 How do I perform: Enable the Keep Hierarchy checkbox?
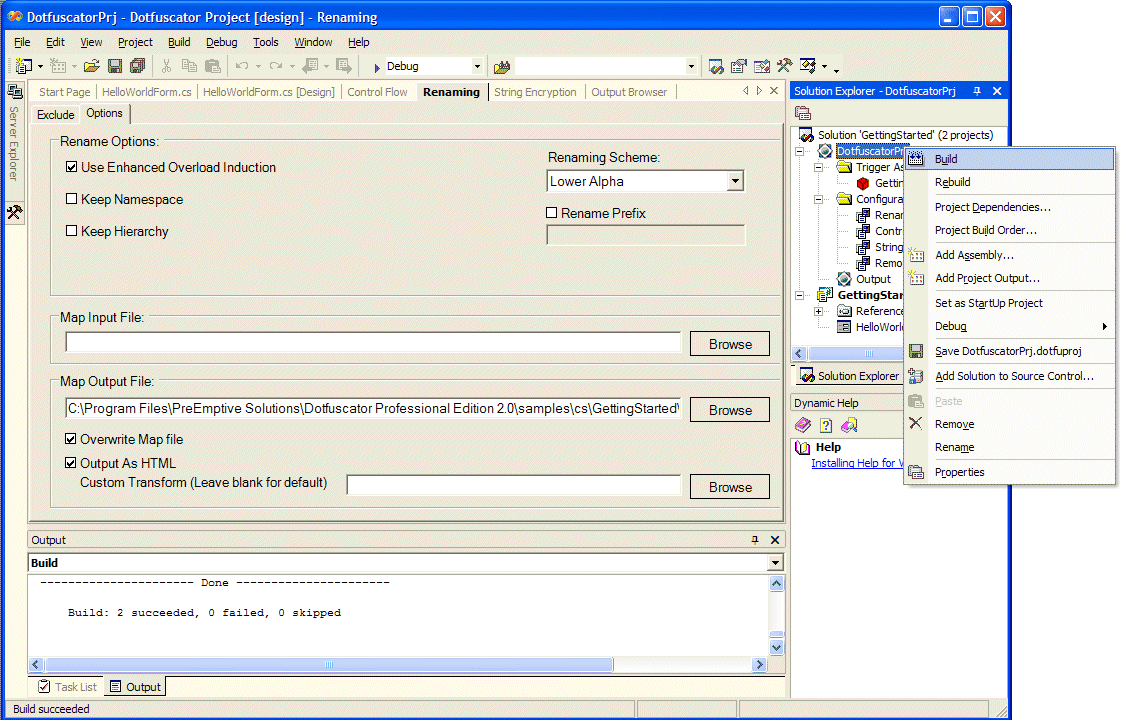72,230
